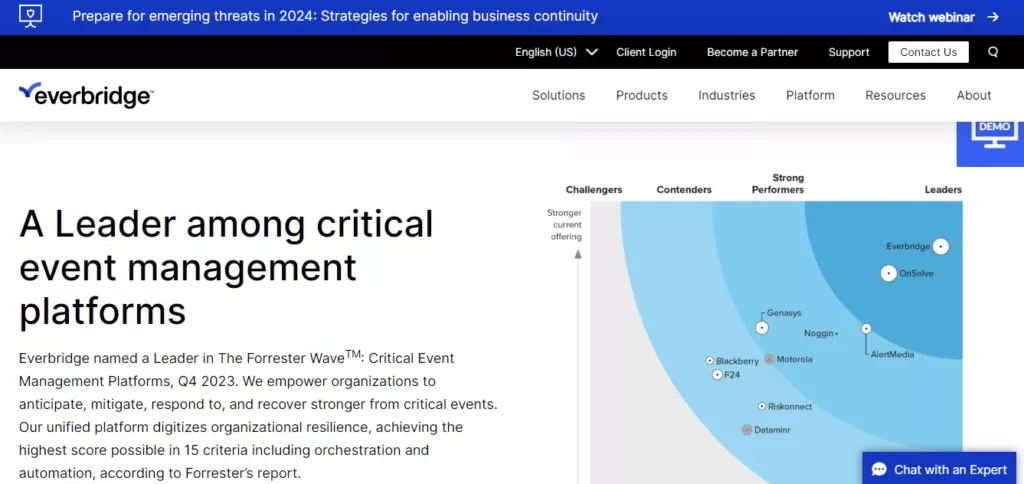
Task: Click the Contact Us button
Action: [928, 52]
